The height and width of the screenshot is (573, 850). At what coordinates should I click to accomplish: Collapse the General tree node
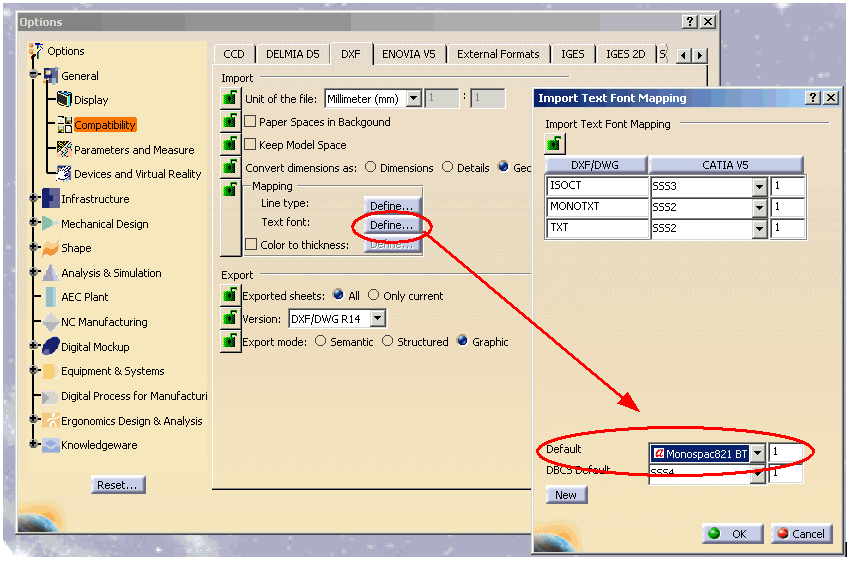[x=34, y=74]
